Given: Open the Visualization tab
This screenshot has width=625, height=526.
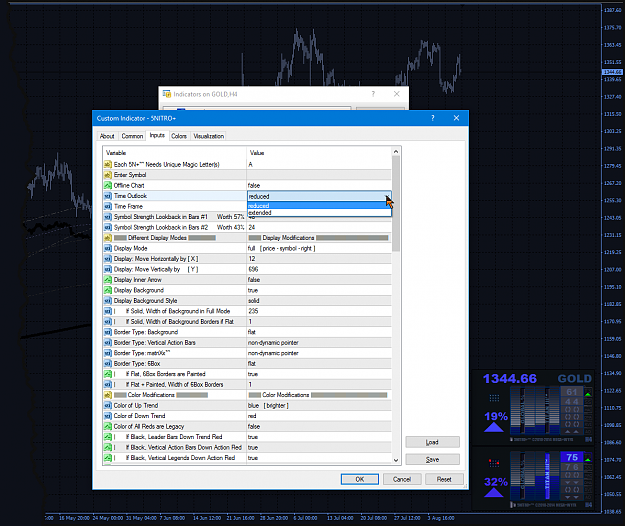Looking at the screenshot, I should click(x=208, y=136).
